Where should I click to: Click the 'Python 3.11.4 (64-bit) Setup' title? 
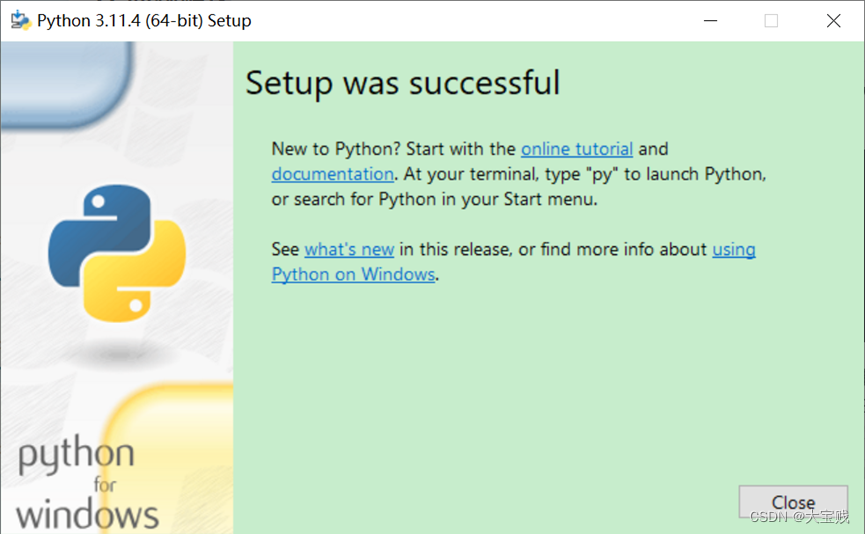pos(144,21)
